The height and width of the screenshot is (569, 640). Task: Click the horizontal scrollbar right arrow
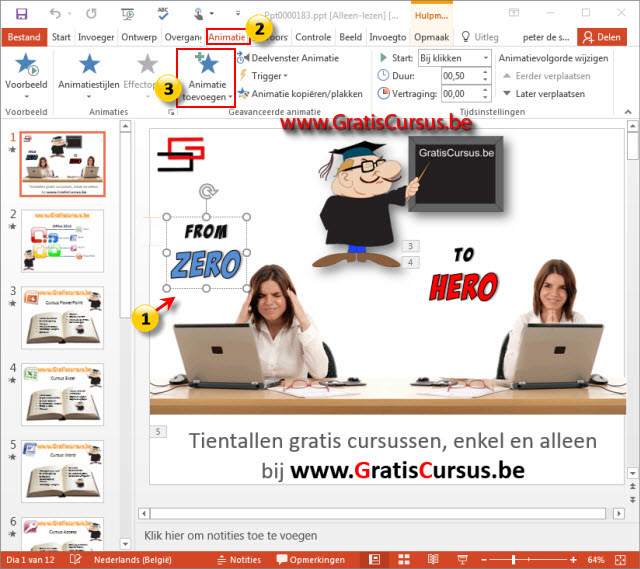point(619,513)
